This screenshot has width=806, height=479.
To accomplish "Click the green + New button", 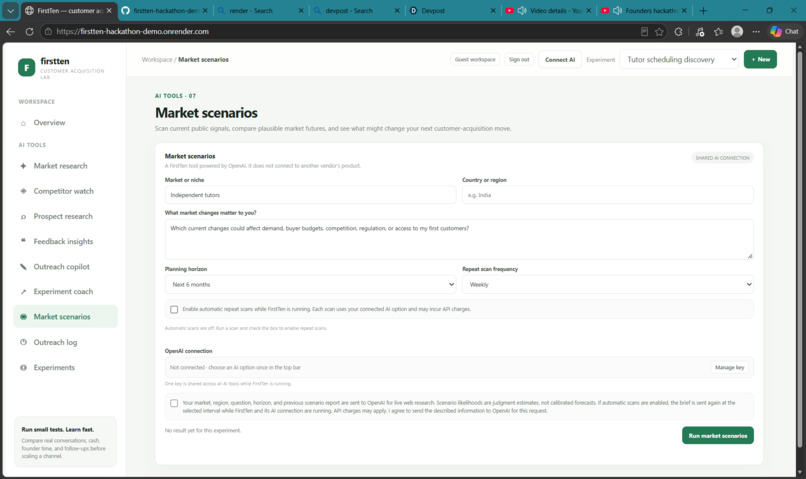I will tap(760, 60).
